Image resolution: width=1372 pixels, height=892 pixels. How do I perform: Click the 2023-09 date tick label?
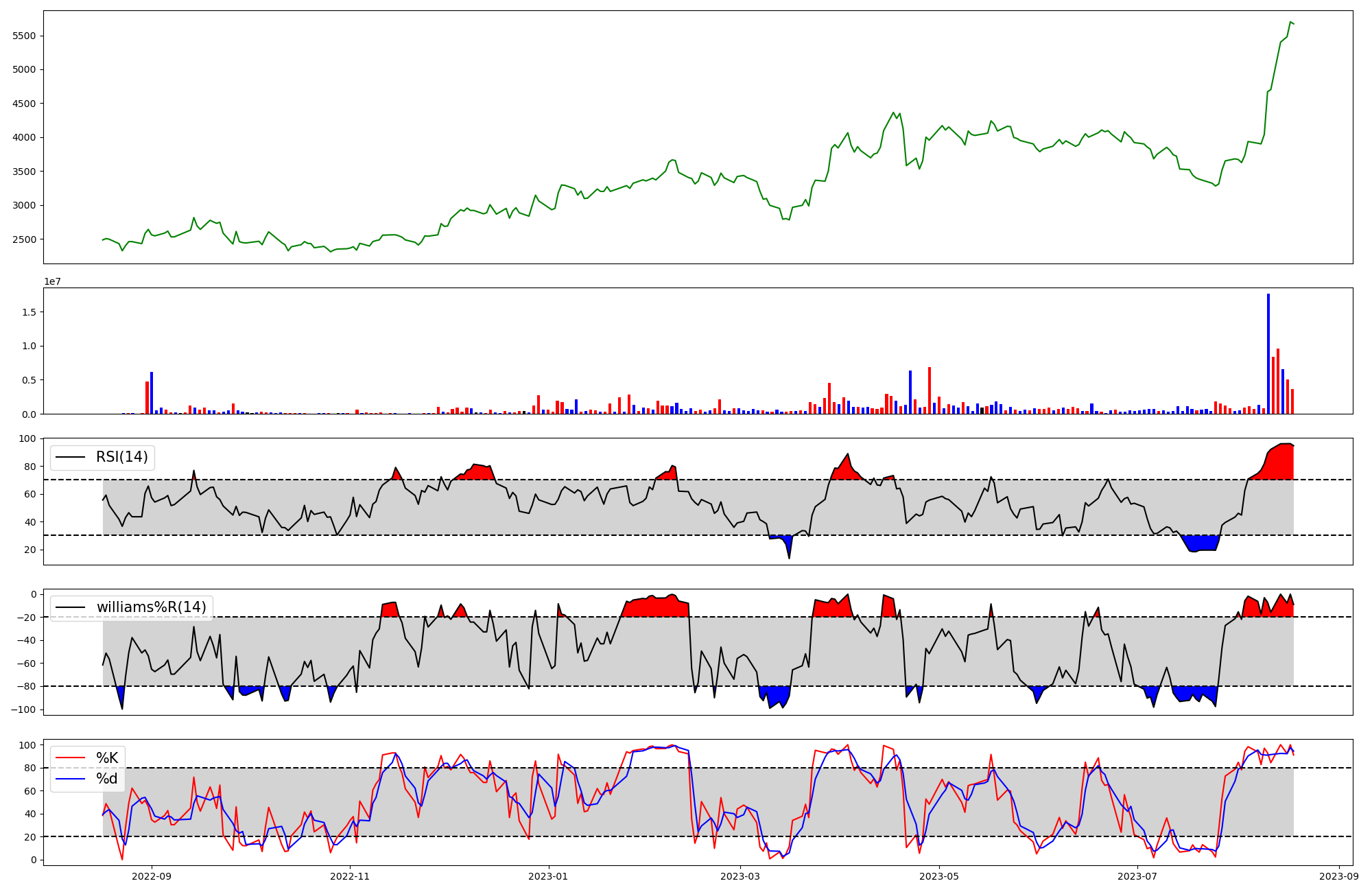pos(1338,876)
